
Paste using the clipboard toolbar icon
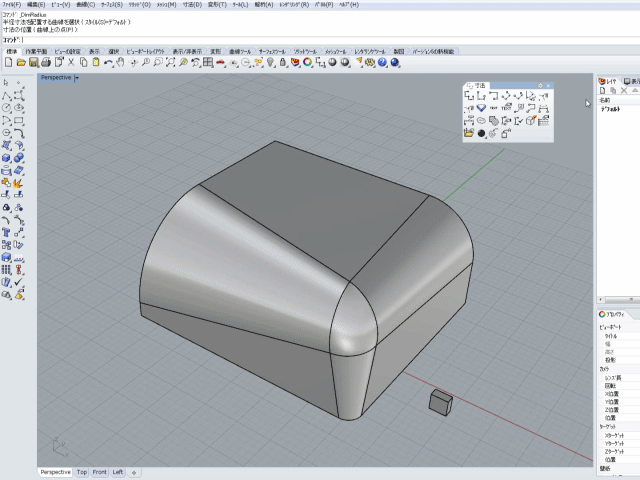pos(96,62)
